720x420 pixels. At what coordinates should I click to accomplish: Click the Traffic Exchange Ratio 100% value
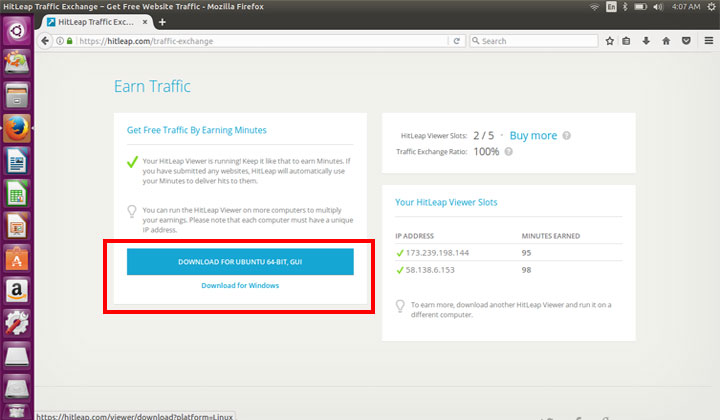coord(486,151)
